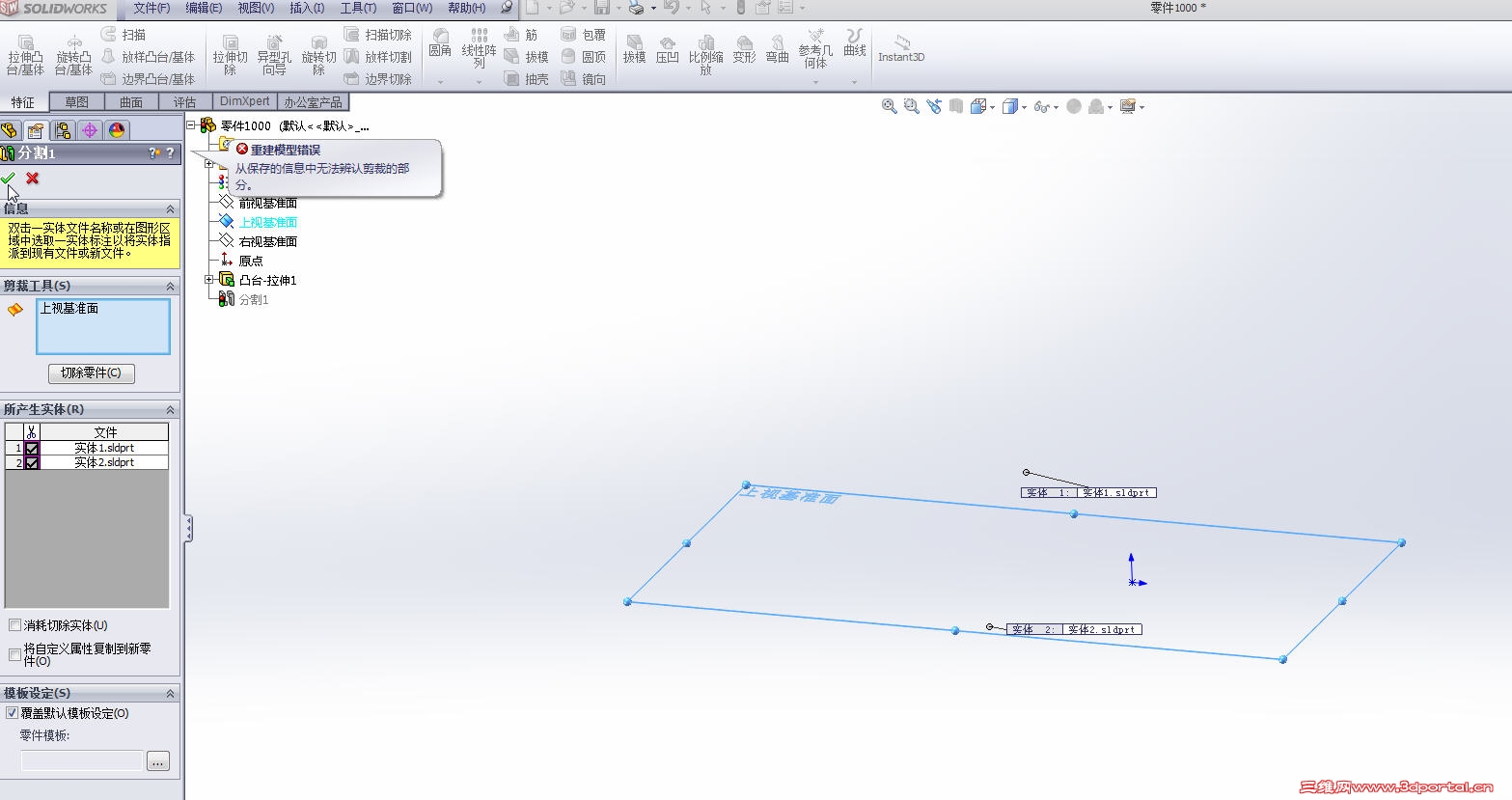This screenshot has height=800, width=1512.
Task: Click the Extruded Boss/Base (拉伸凸台/基体) tool
Action: [25, 55]
